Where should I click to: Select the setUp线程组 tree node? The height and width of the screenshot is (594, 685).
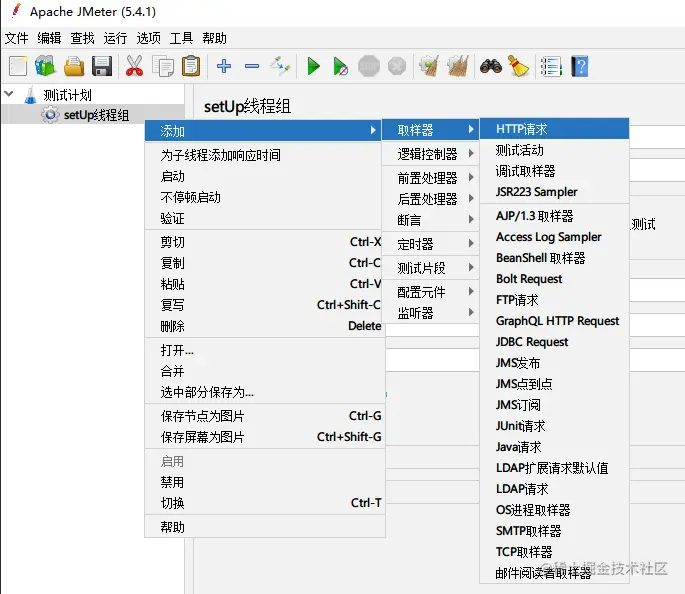point(96,115)
